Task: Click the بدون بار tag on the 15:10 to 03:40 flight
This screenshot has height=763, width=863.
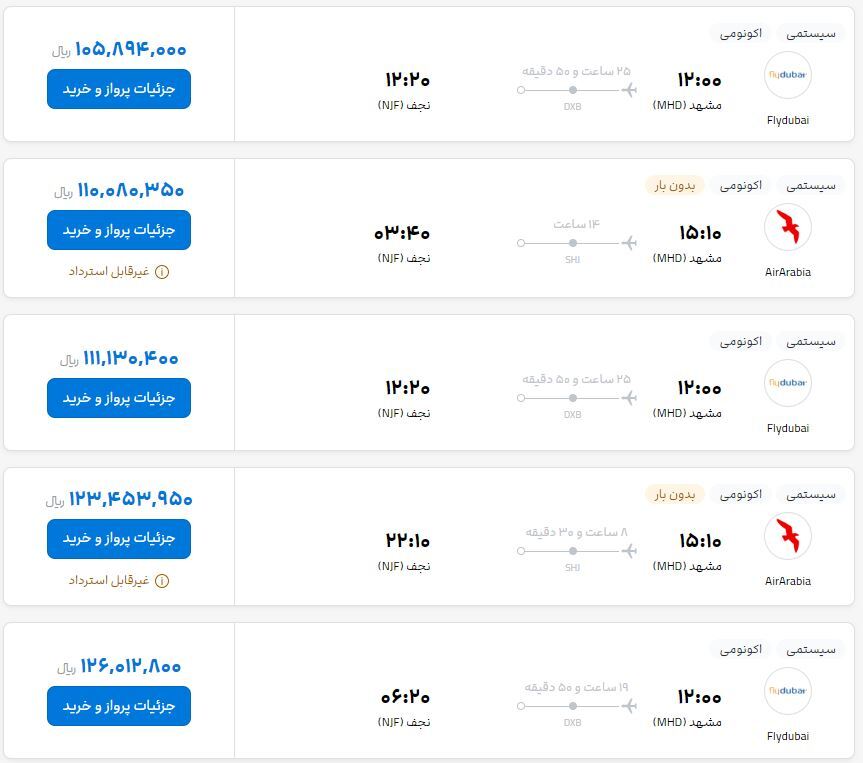Action: click(674, 186)
